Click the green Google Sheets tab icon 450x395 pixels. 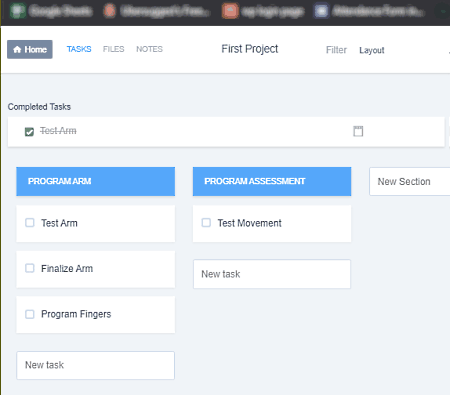18,11
